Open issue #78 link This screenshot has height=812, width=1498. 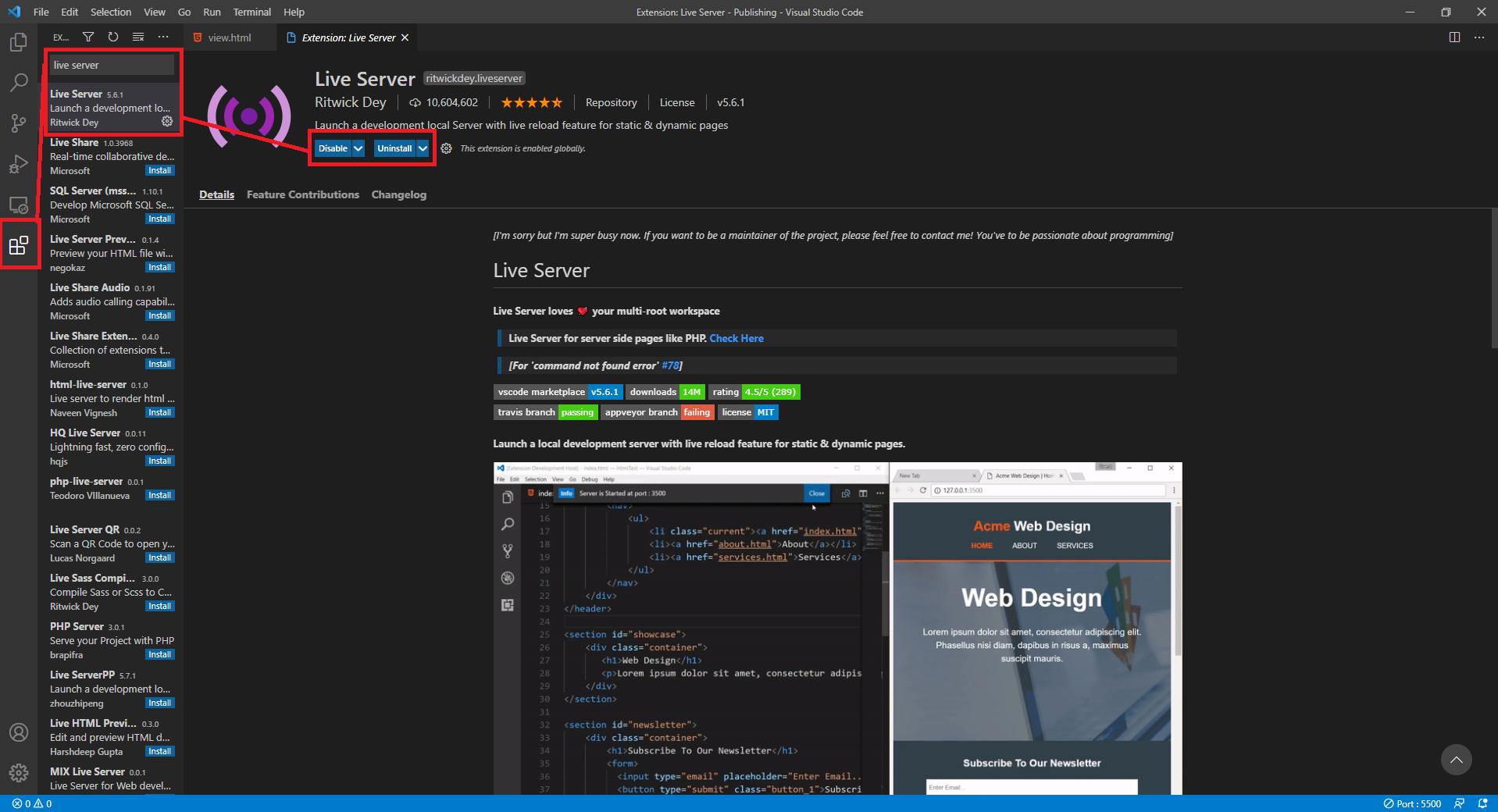pyautogui.click(x=671, y=365)
